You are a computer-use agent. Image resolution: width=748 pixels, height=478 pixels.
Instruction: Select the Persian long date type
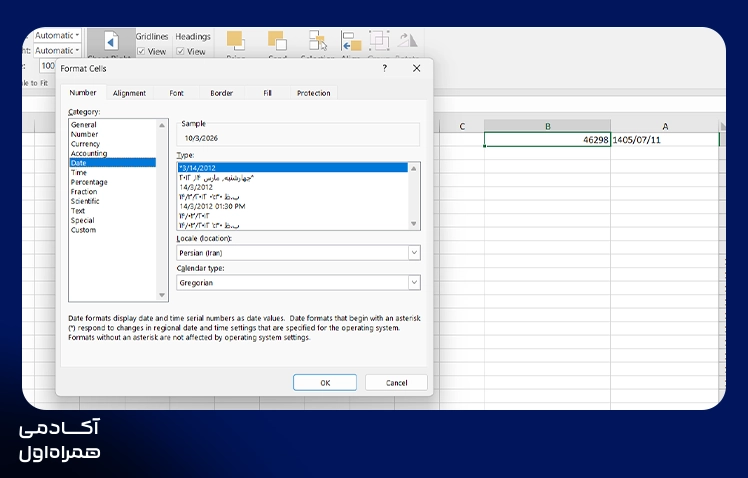pos(293,177)
